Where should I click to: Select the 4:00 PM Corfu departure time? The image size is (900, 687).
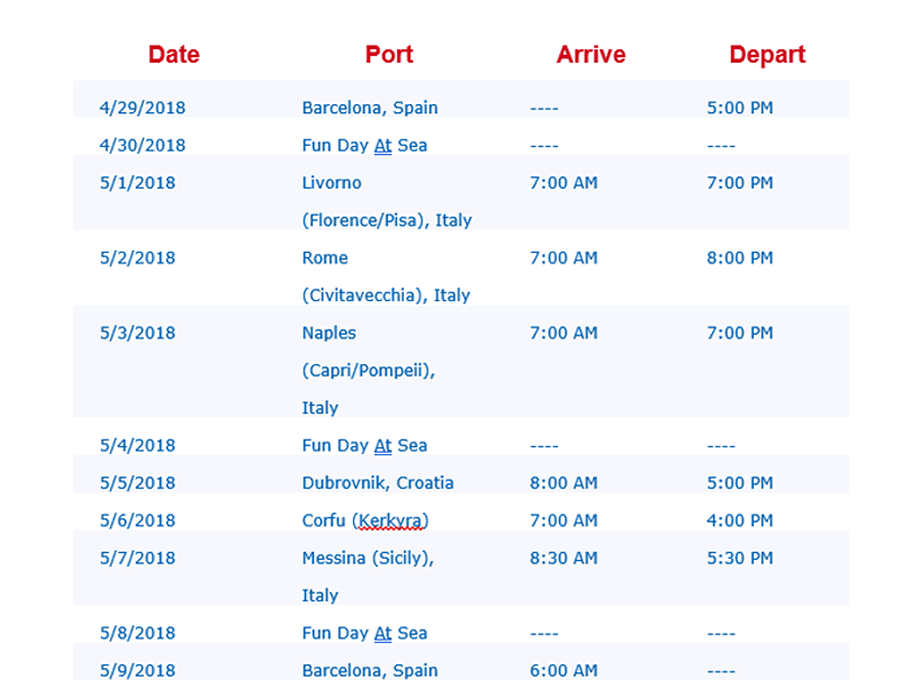740,521
